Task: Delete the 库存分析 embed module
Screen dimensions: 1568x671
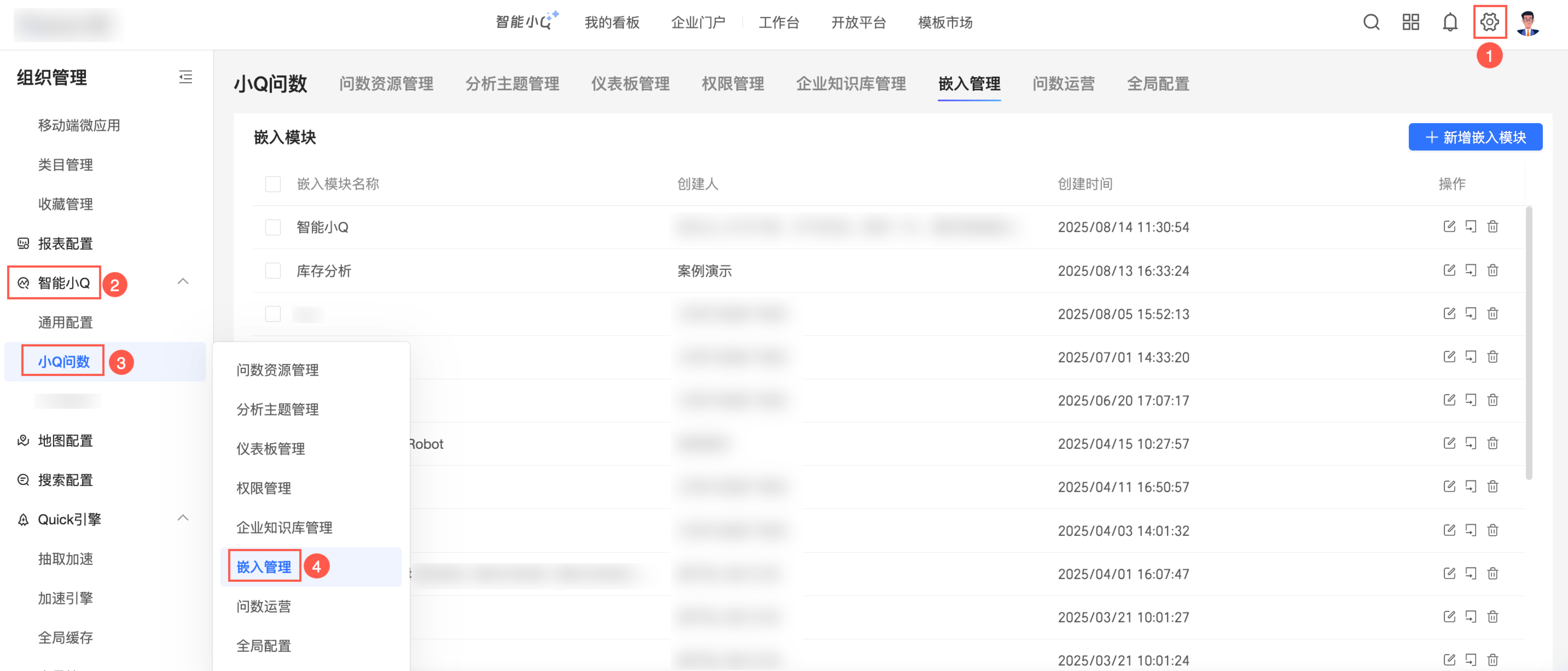Action: point(1492,270)
